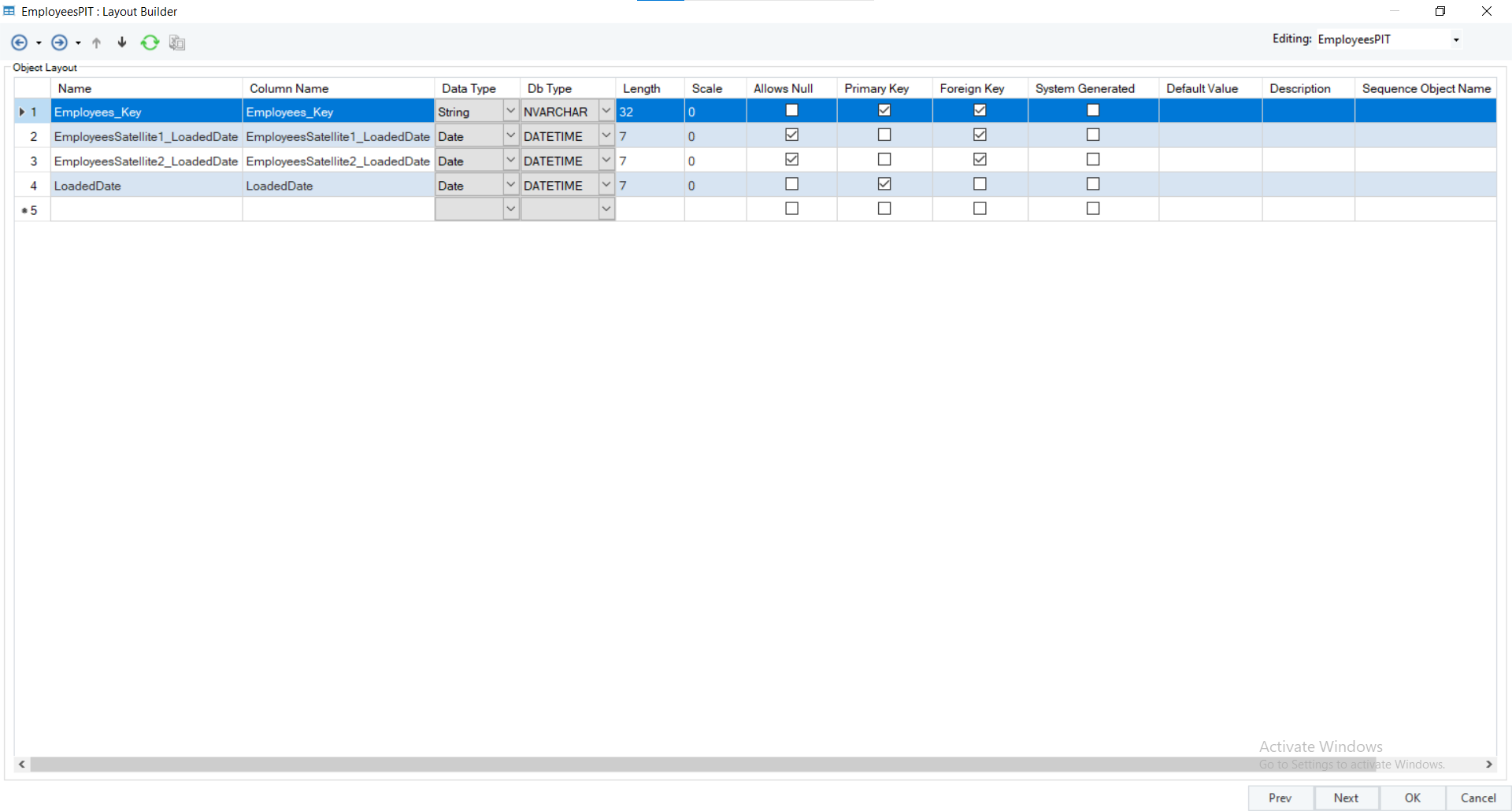Open back button history dropdown arrow

pos(39,43)
